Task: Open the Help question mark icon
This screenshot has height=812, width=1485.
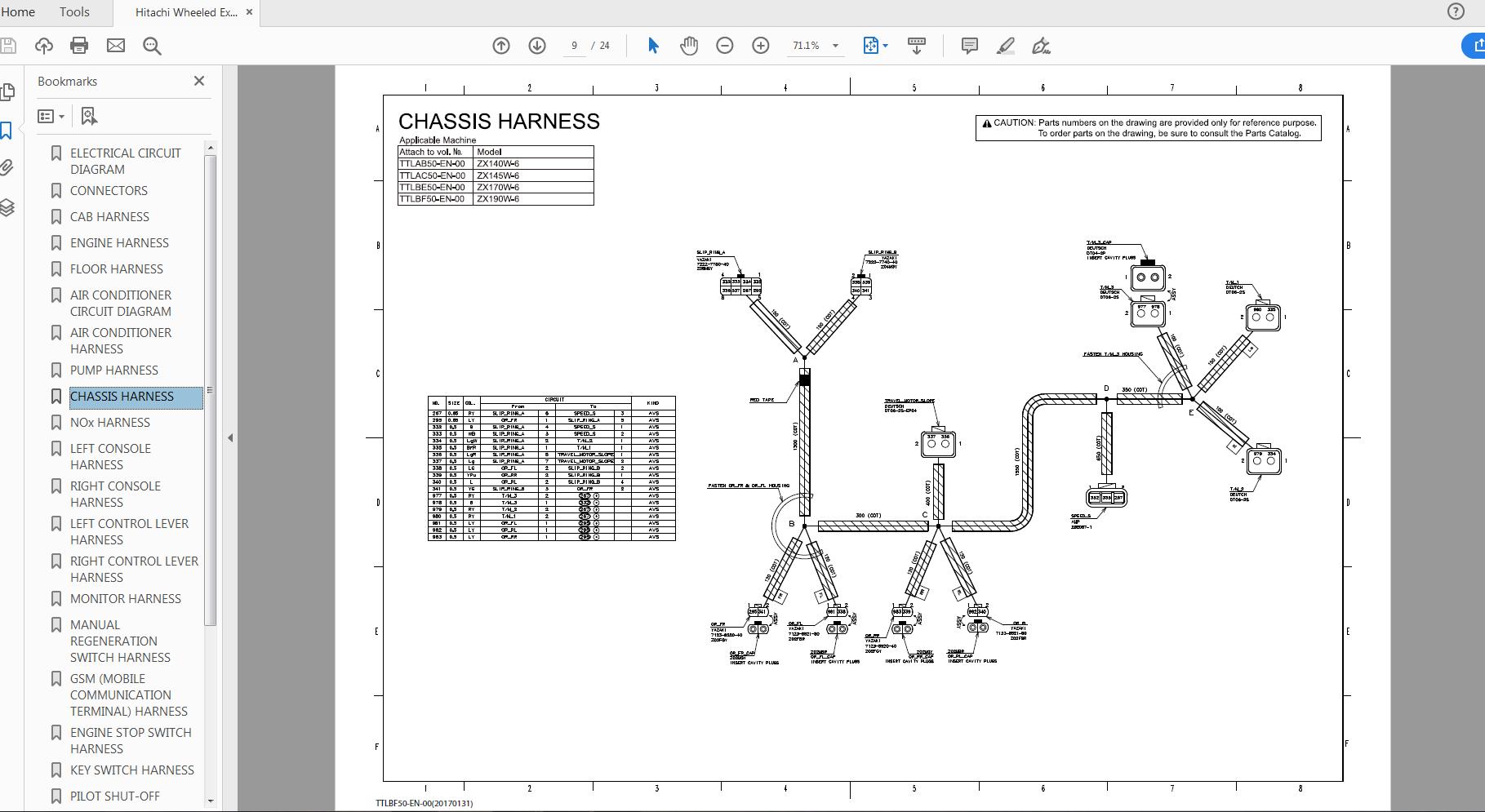Action: (x=1456, y=11)
